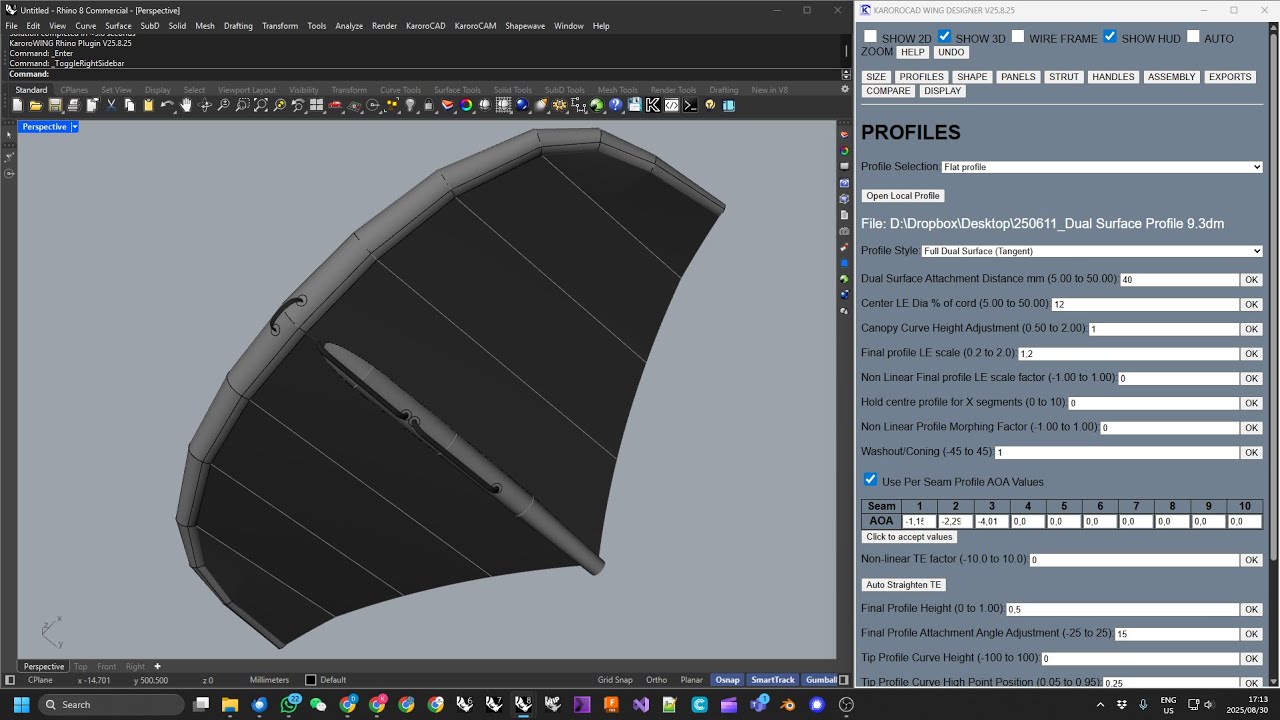Click the light bulb Hide objects icon

point(410,105)
